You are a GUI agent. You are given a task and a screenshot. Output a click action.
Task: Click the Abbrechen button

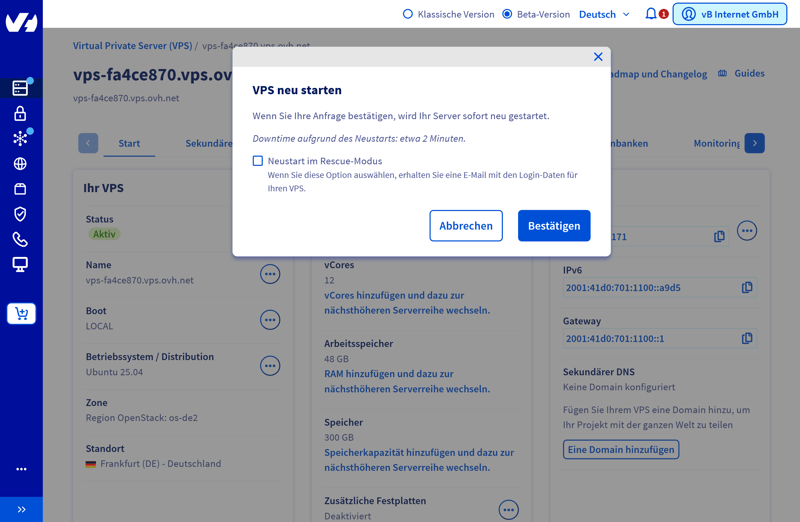pos(466,226)
